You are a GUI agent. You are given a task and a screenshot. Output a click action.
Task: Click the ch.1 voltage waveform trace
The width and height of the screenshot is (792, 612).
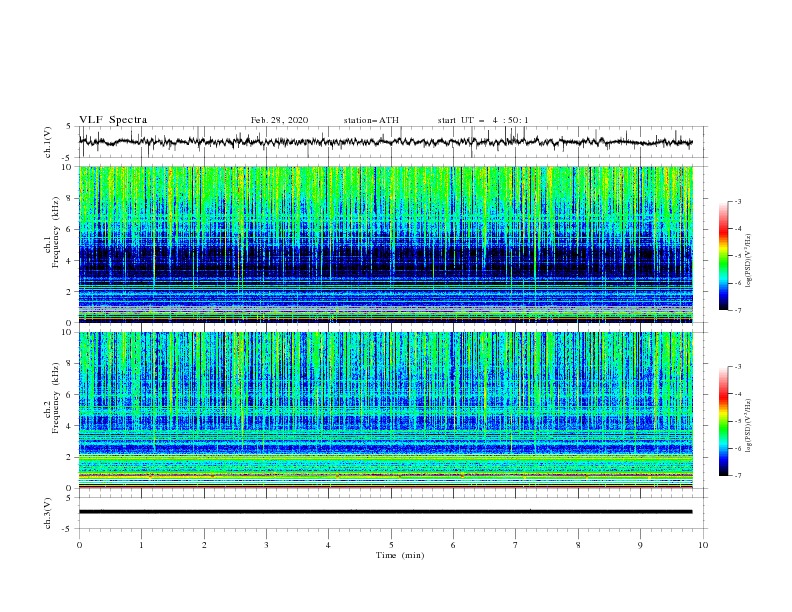(x=385, y=142)
